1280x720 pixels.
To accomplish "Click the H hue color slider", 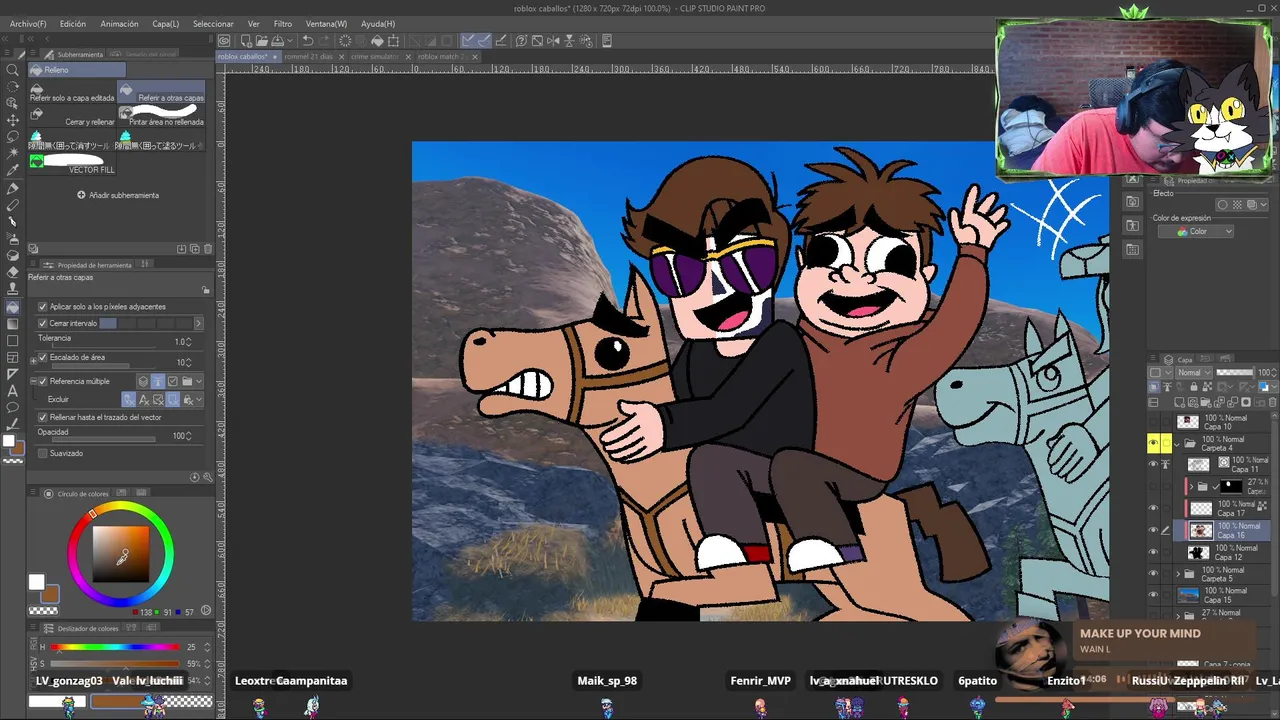I will click(116, 647).
